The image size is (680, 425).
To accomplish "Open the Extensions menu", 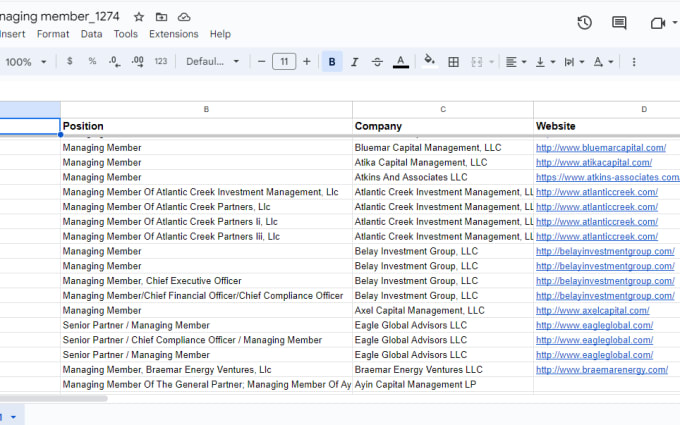I will (173, 34).
